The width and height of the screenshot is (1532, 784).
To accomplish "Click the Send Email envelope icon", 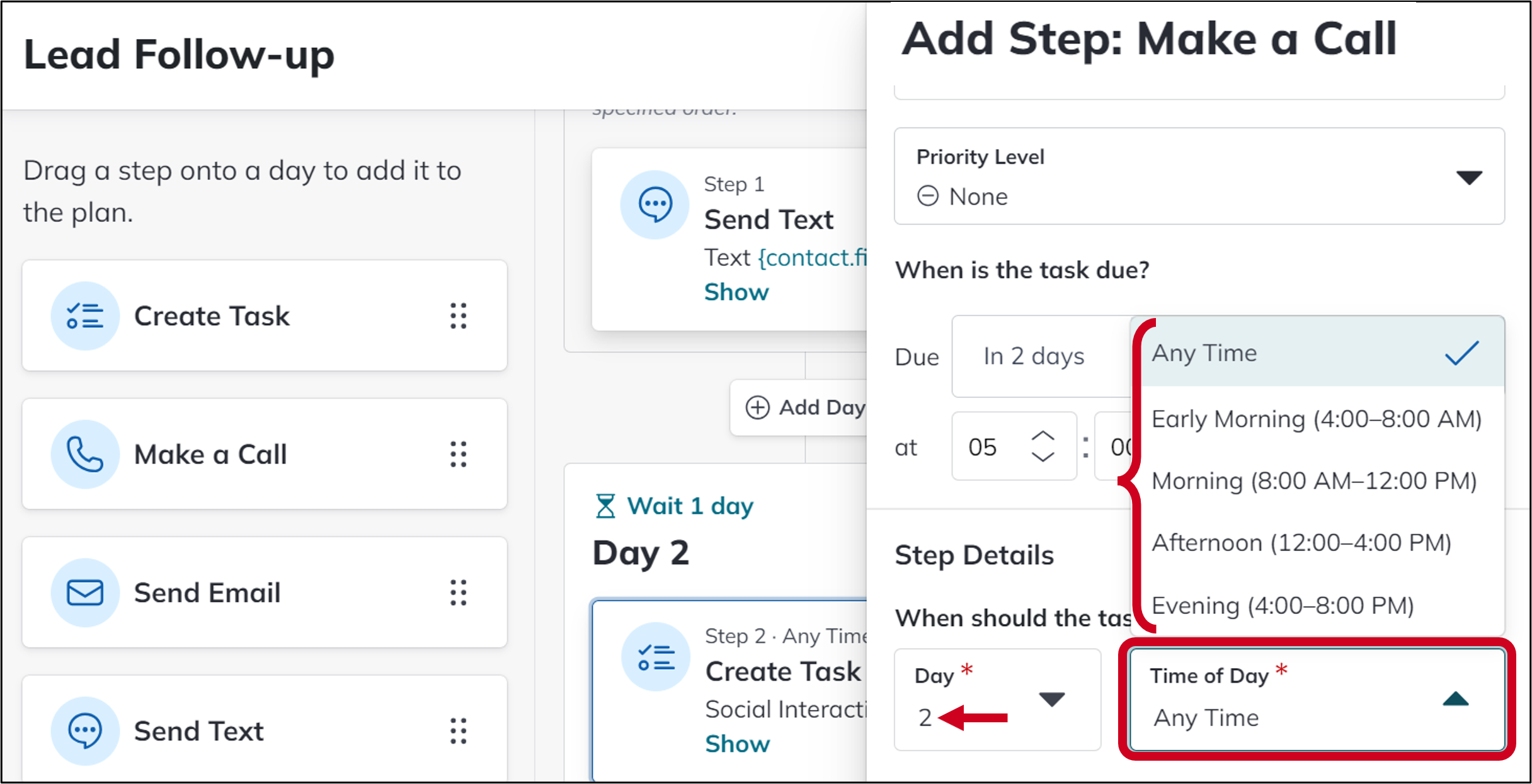I will 85,593.
